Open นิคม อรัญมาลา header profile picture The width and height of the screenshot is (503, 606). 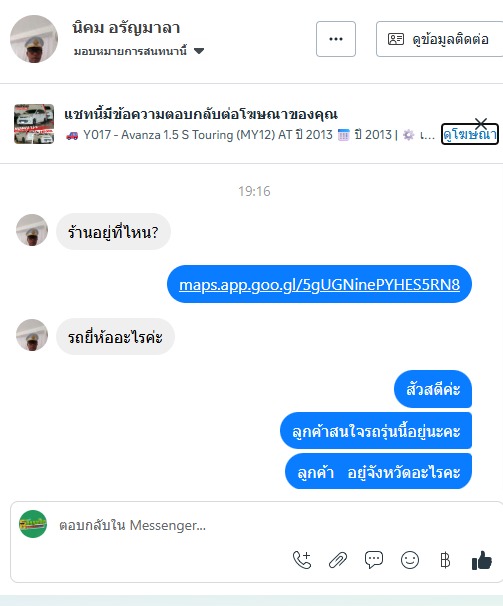34,39
